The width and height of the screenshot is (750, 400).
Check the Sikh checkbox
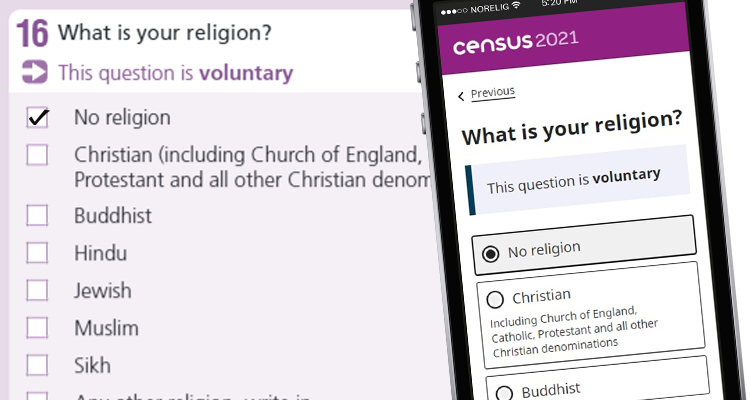[x=37, y=365]
